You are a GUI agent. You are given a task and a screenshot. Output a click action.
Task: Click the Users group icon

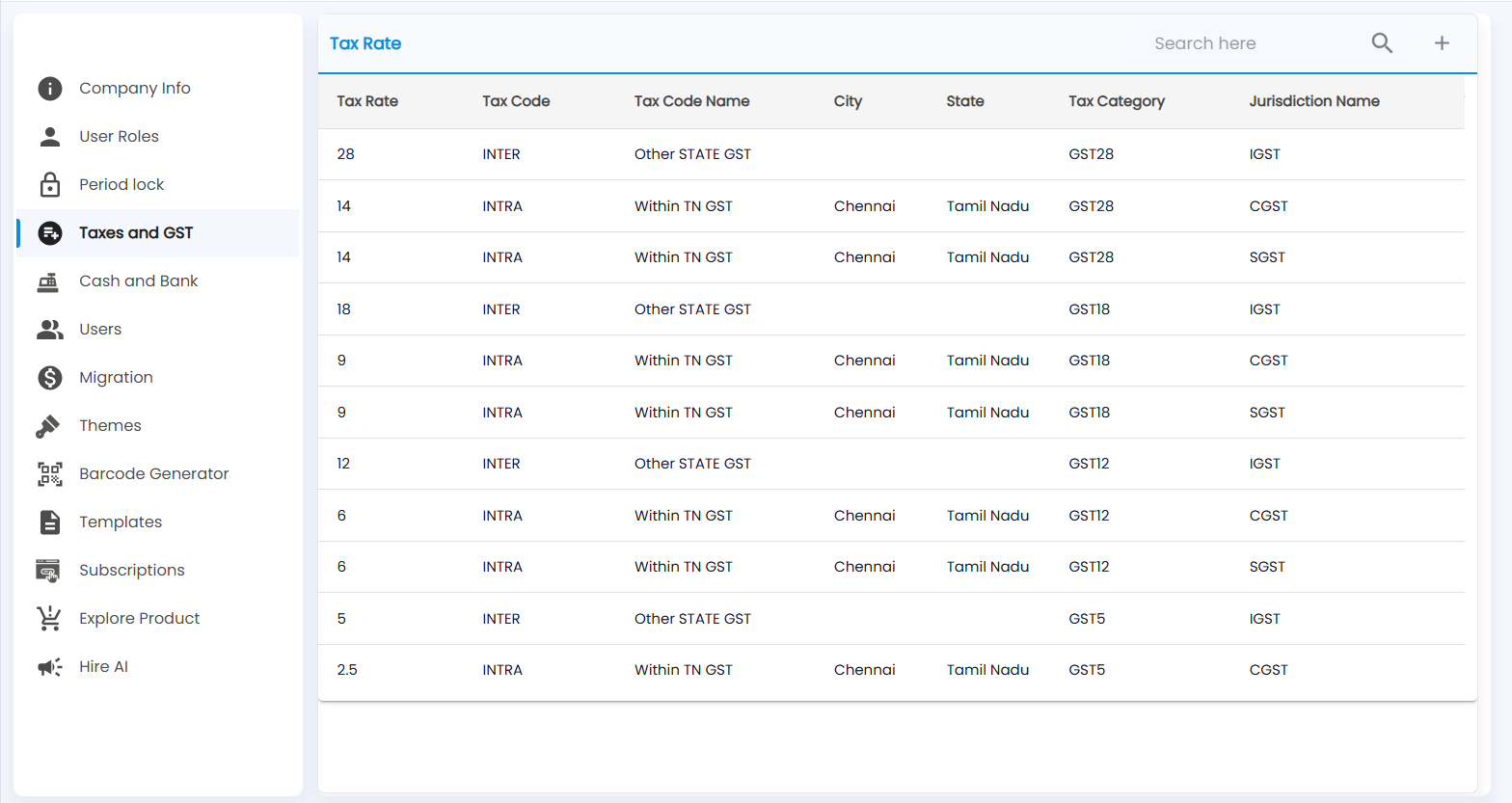tap(50, 330)
